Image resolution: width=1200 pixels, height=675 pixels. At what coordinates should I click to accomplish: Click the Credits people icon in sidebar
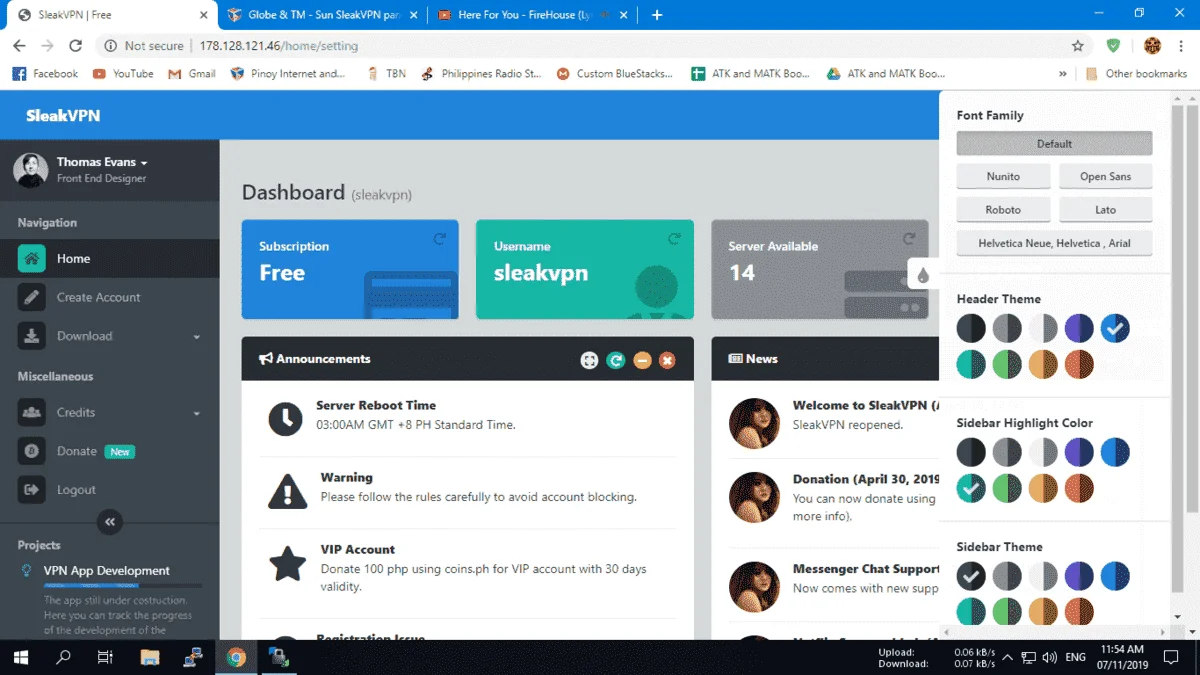pos(32,412)
